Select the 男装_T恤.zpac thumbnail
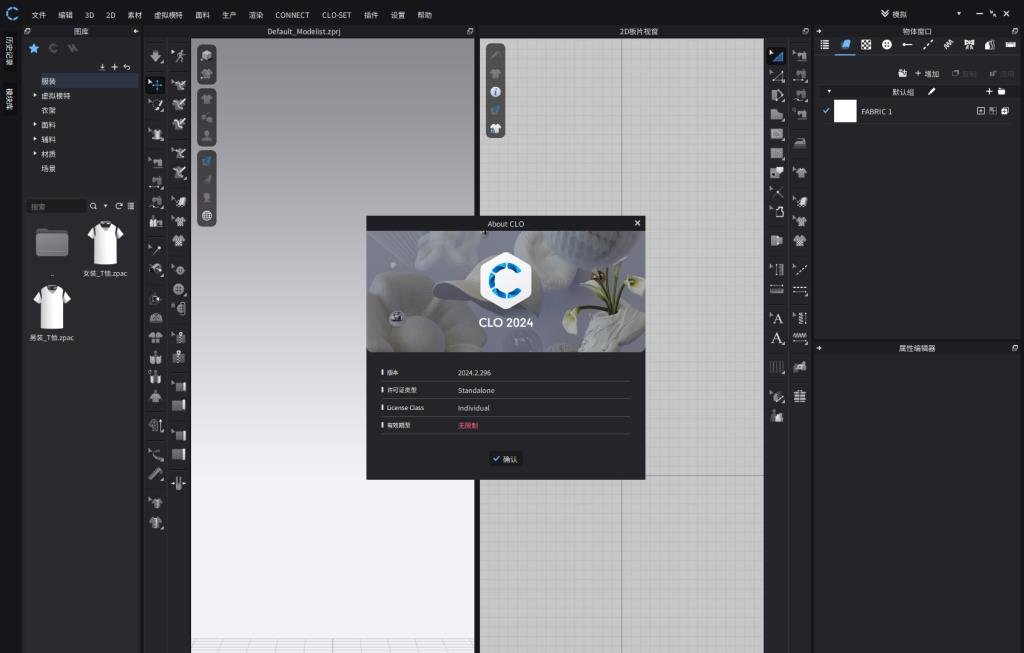This screenshot has width=1024, height=653. point(52,308)
